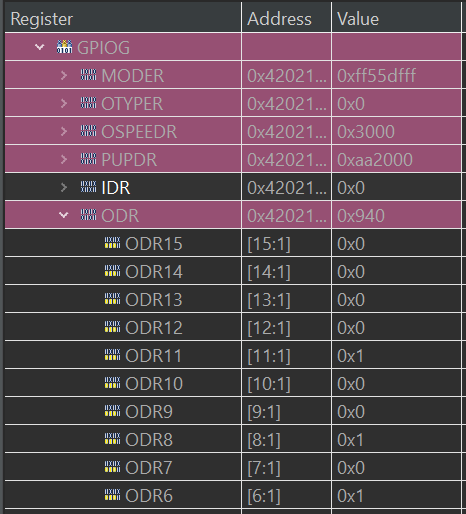Expand the MODER register
This screenshot has width=466, height=514.
click(x=64, y=75)
